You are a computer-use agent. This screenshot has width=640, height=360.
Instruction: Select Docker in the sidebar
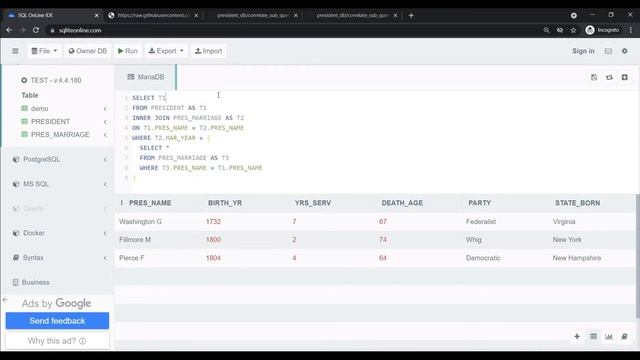(x=33, y=233)
